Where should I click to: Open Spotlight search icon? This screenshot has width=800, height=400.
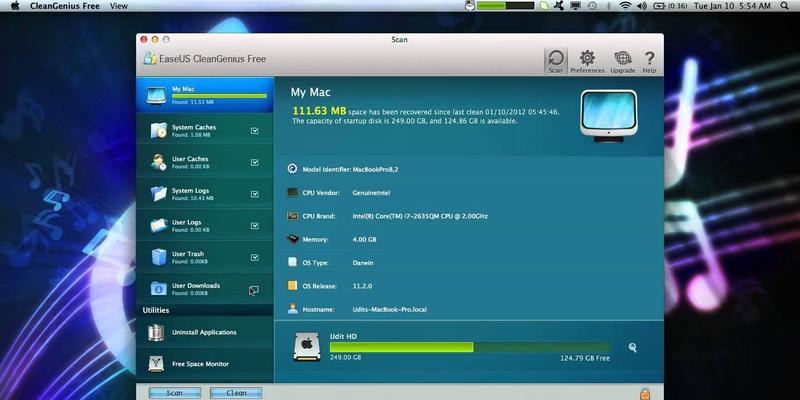(x=784, y=6)
